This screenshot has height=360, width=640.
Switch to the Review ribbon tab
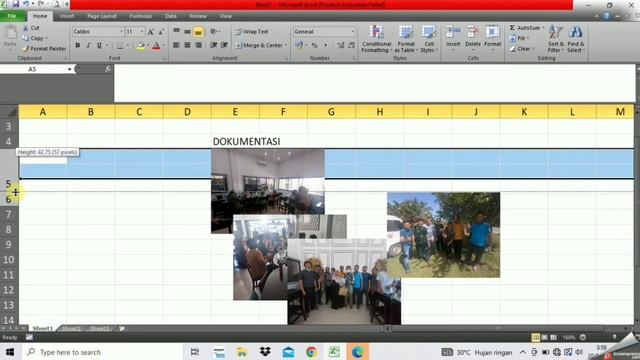pyautogui.click(x=198, y=16)
